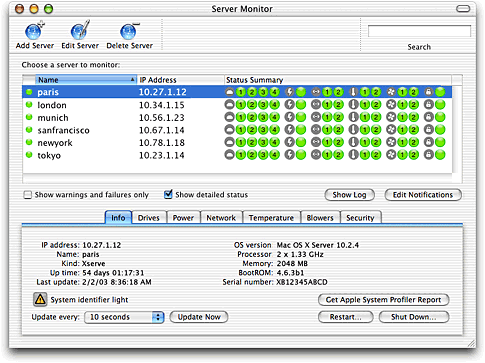Viewport: 485px width, 363px height.
Task: Click the Restart... button
Action: pyautogui.click(x=346, y=317)
